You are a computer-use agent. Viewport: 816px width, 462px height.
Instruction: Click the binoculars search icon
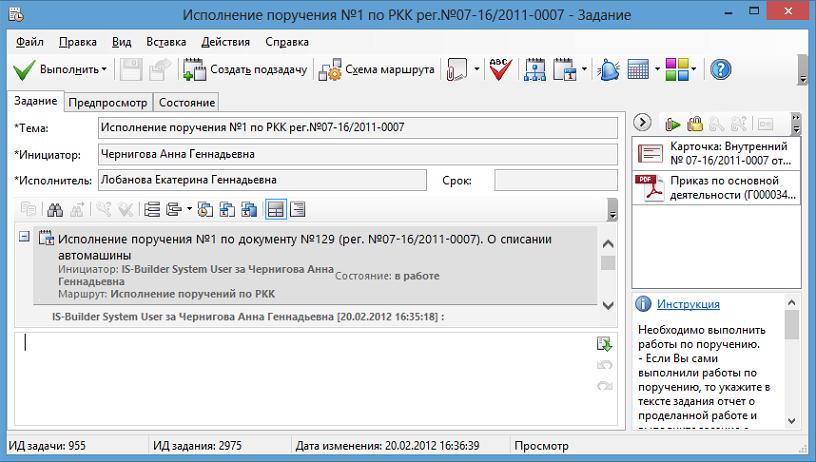[56, 209]
